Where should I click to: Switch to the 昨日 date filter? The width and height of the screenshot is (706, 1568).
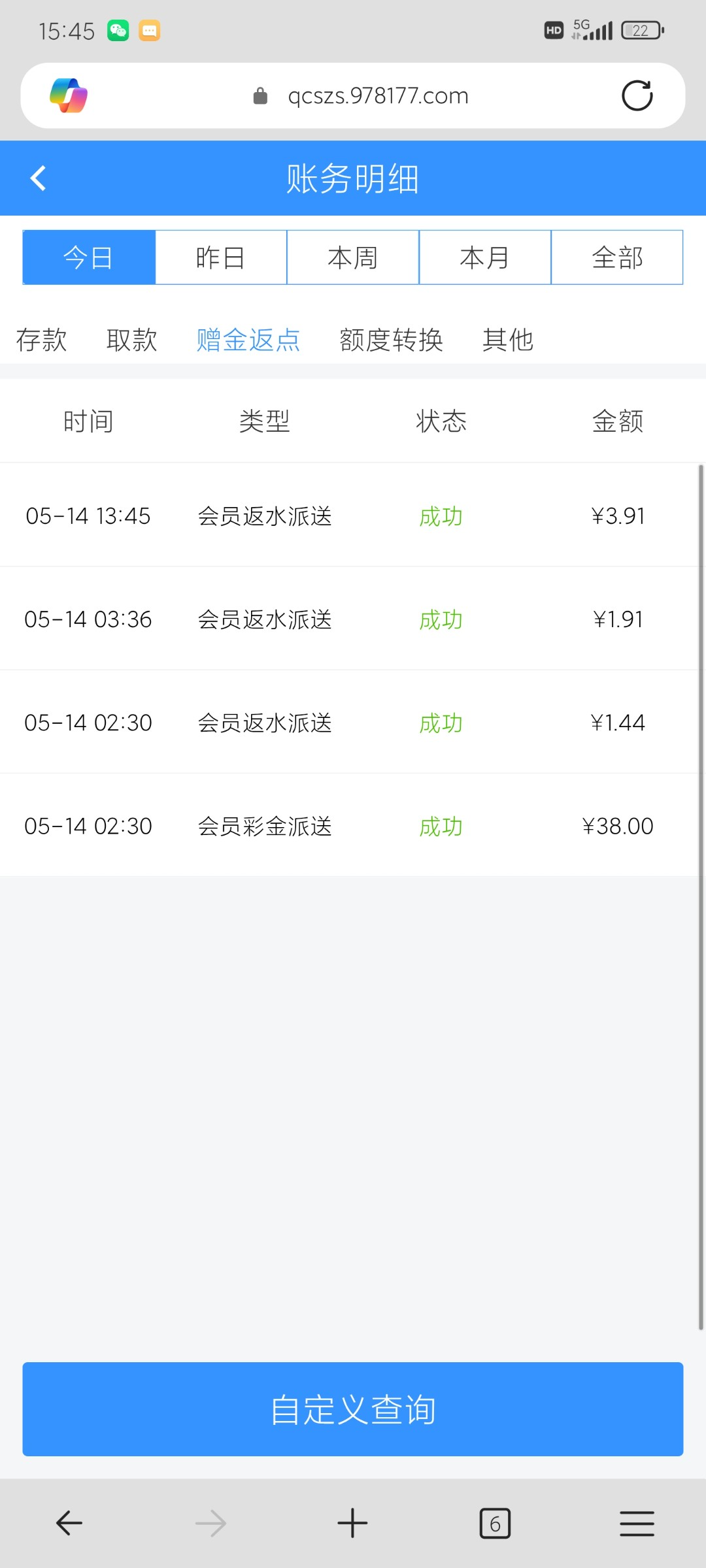click(221, 257)
